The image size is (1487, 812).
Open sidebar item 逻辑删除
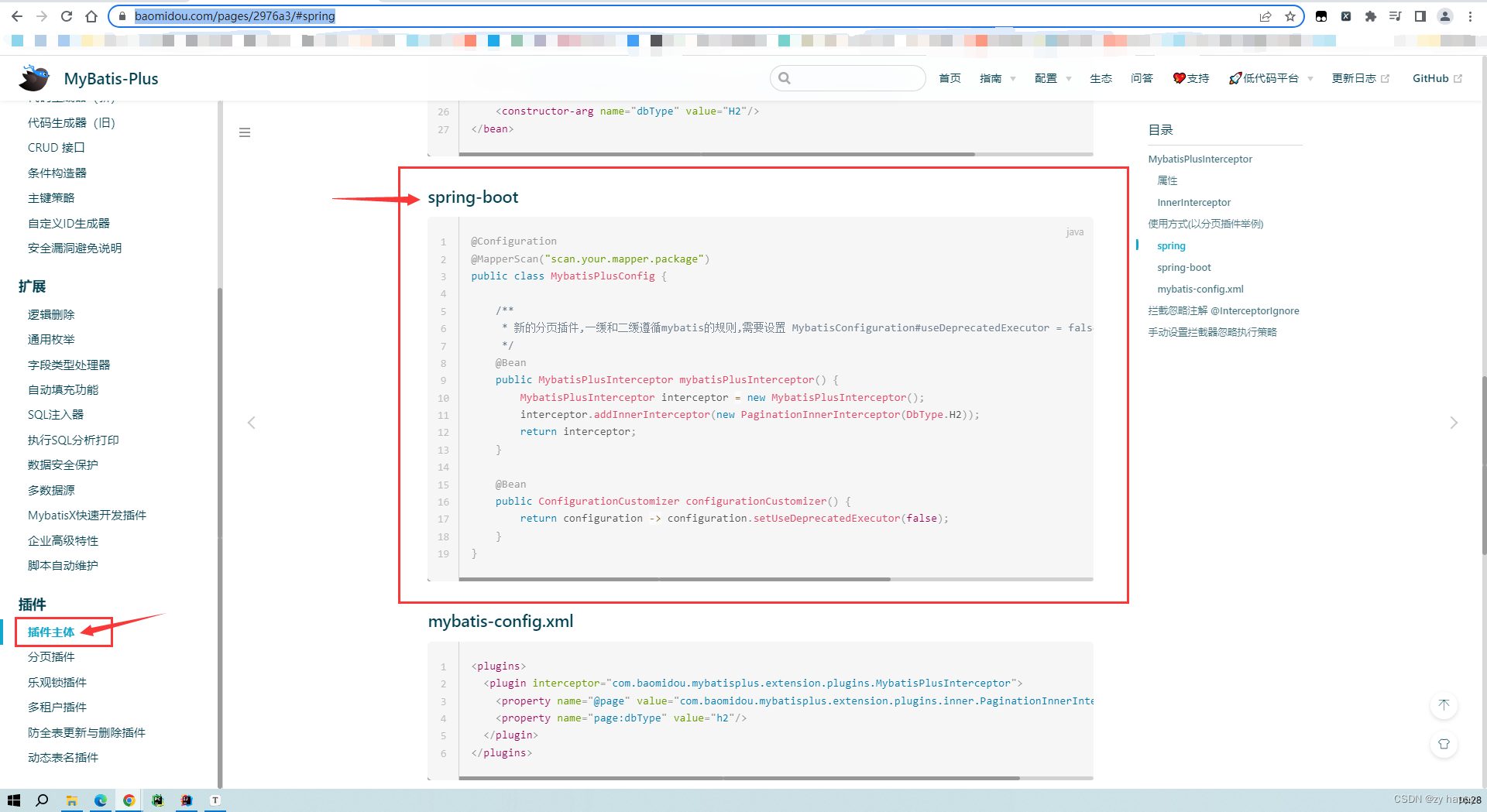point(51,314)
